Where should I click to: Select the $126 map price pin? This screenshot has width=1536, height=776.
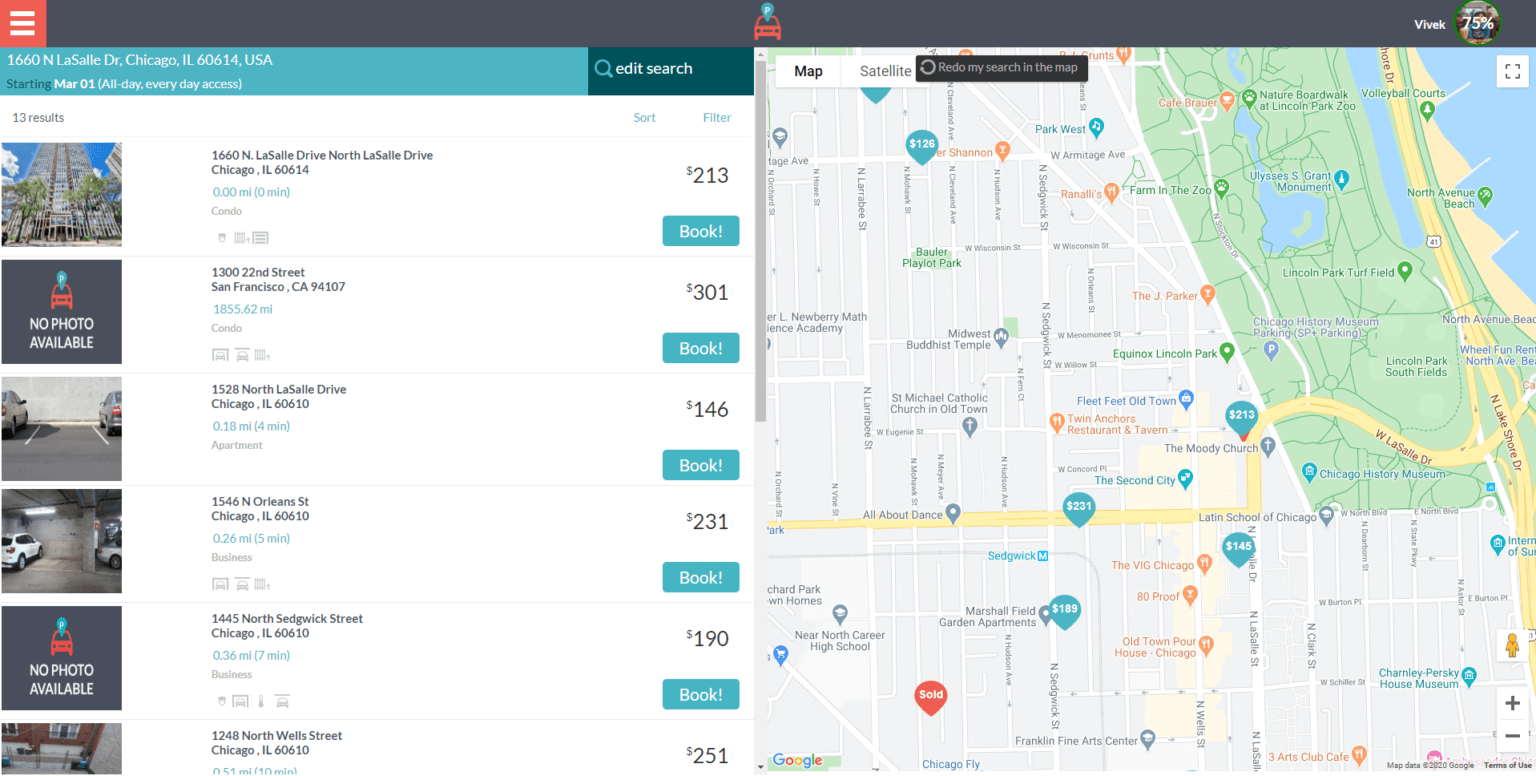[921, 147]
